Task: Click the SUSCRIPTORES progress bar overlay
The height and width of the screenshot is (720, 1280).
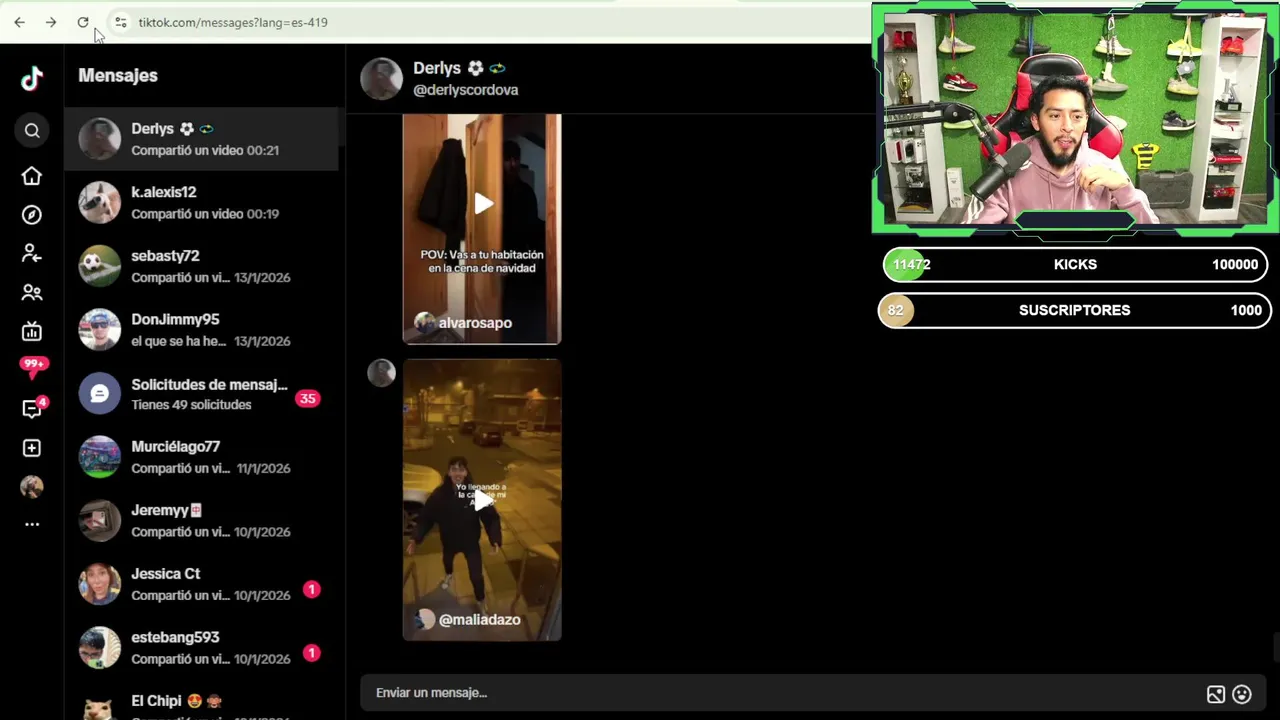Action: click(1075, 310)
